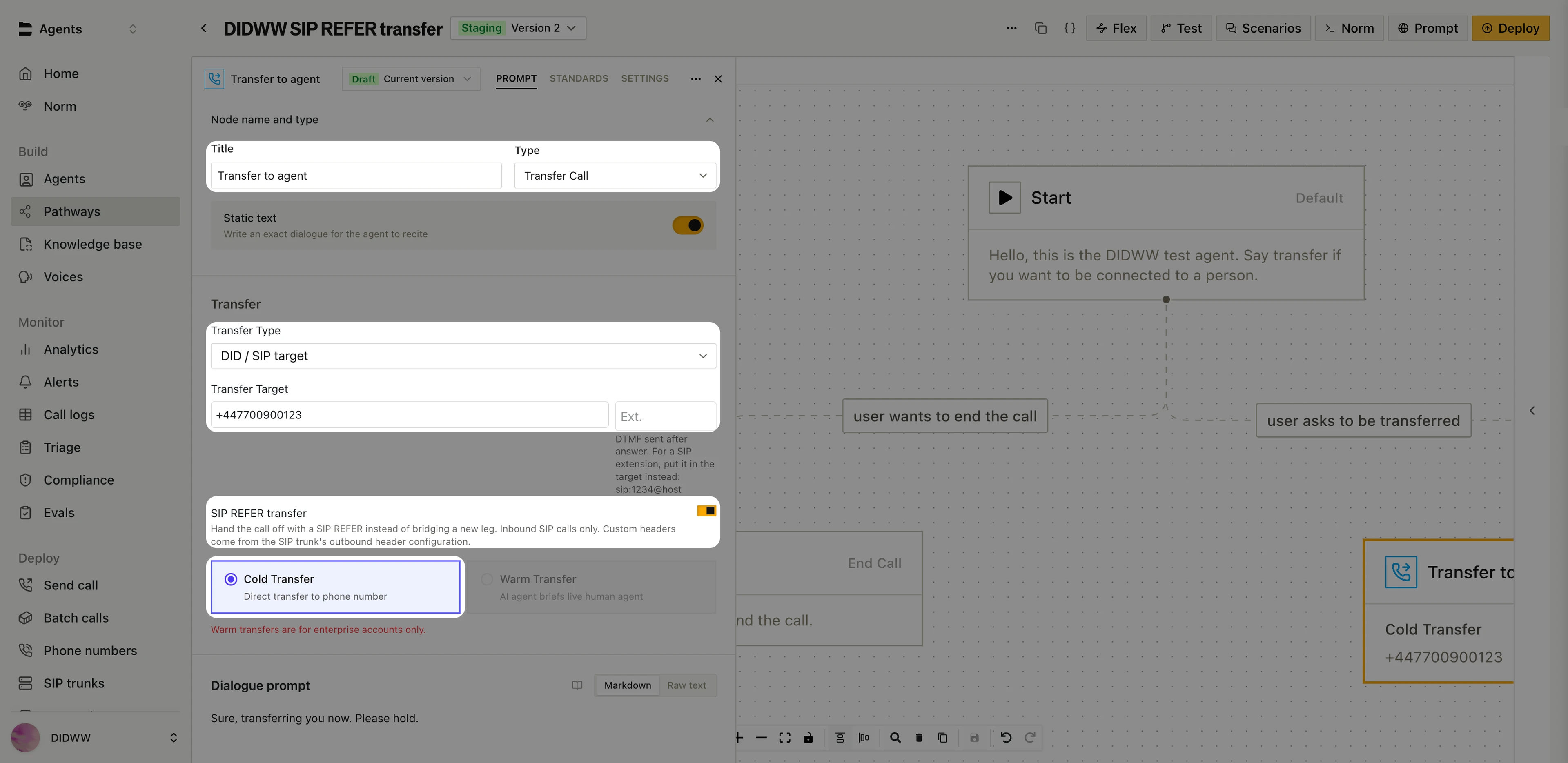
Task: Click the search magnifier icon in canvas toolbar
Action: (895, 737)
